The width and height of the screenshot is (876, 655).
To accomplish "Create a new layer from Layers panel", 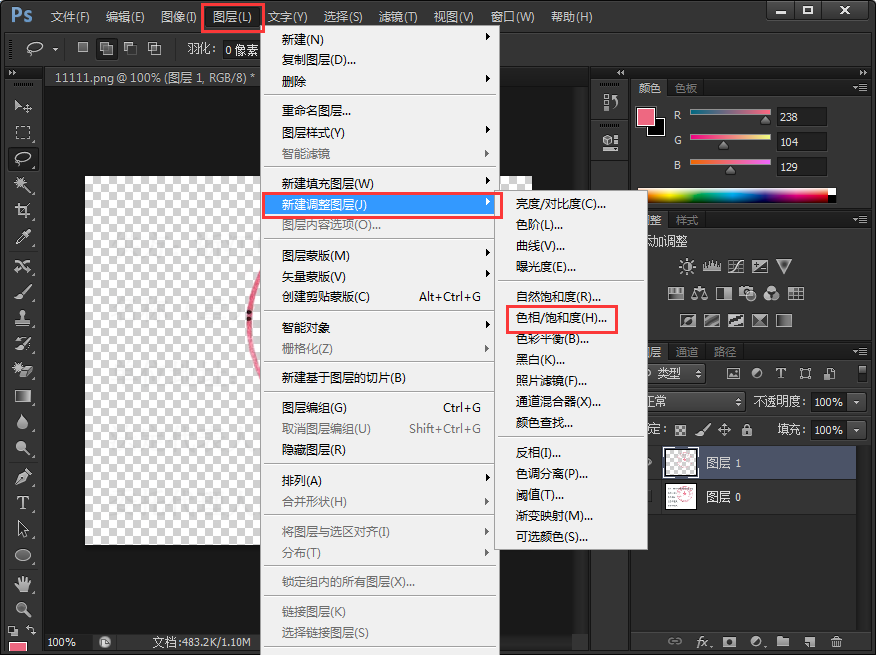I will [810, 642].
